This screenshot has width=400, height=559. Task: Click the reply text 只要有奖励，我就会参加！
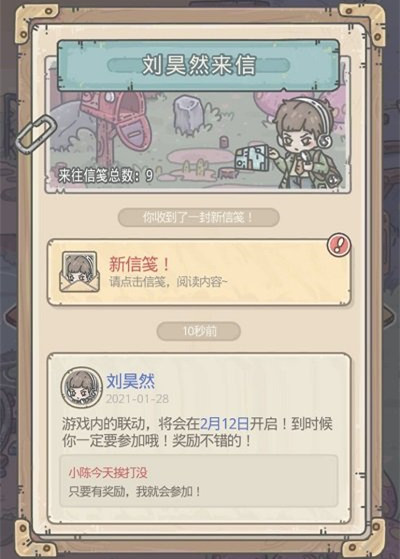[x=134, y=492]
